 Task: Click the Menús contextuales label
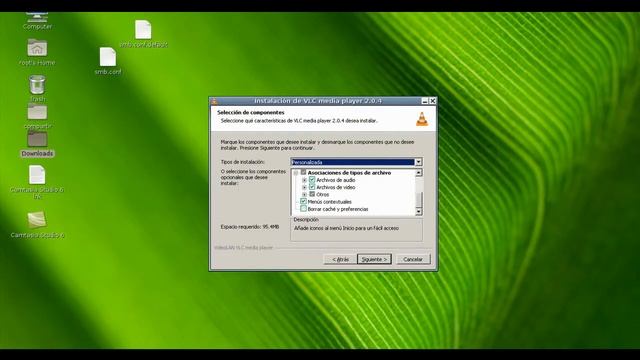pos(329,202)
